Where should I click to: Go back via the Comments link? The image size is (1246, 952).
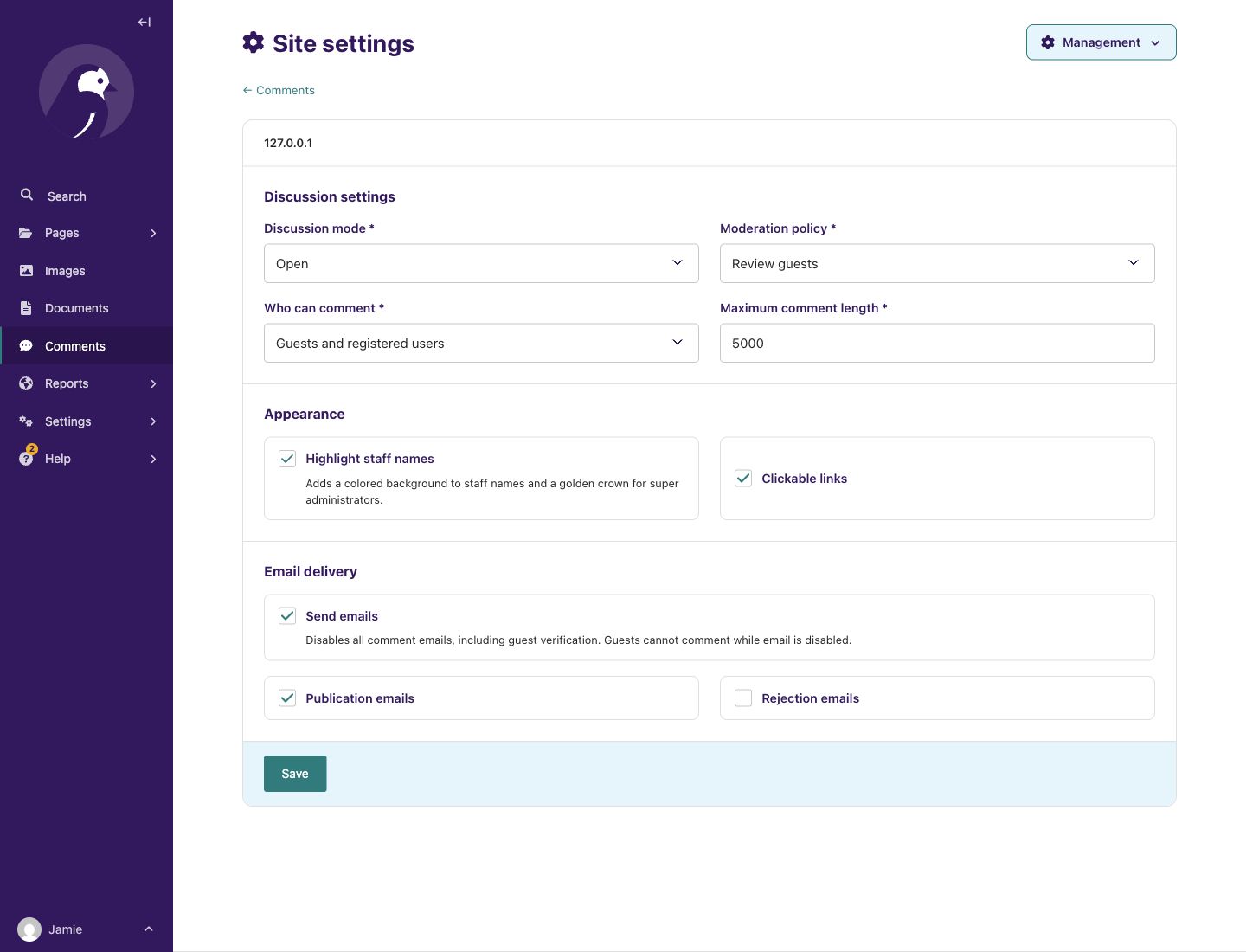279,90
